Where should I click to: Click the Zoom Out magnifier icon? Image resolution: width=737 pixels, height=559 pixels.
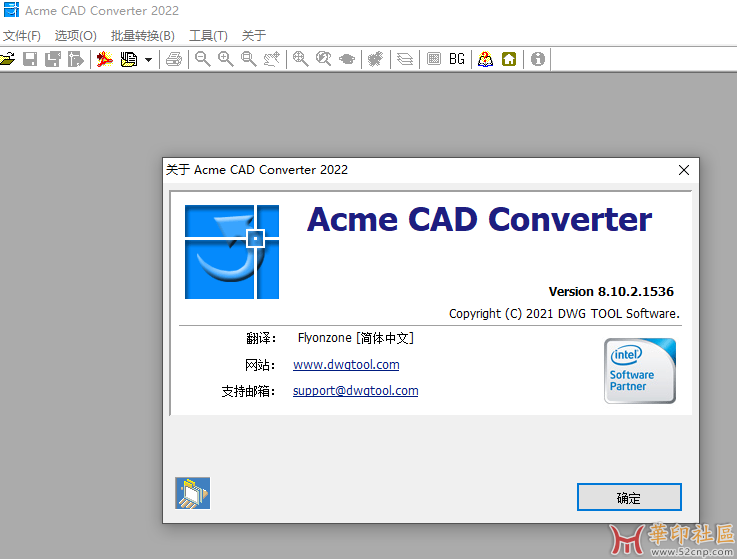click(x=203, y=59)
